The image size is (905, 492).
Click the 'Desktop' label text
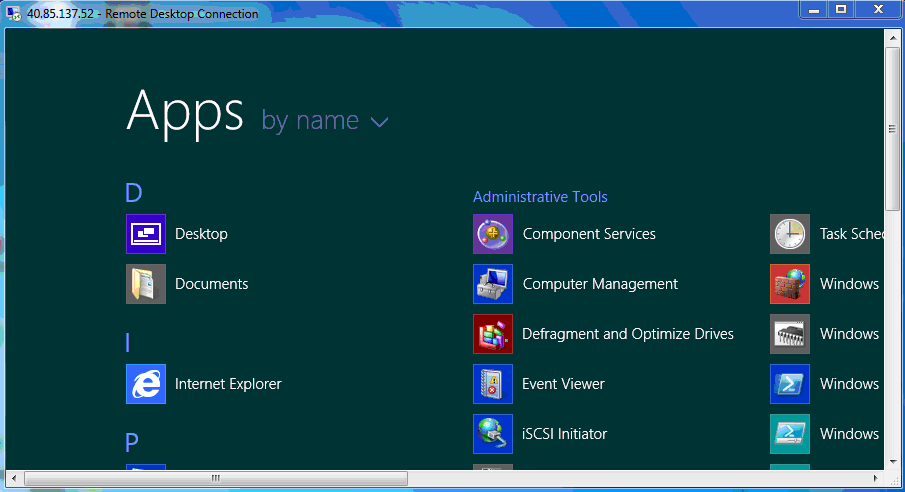click(201, 234)
